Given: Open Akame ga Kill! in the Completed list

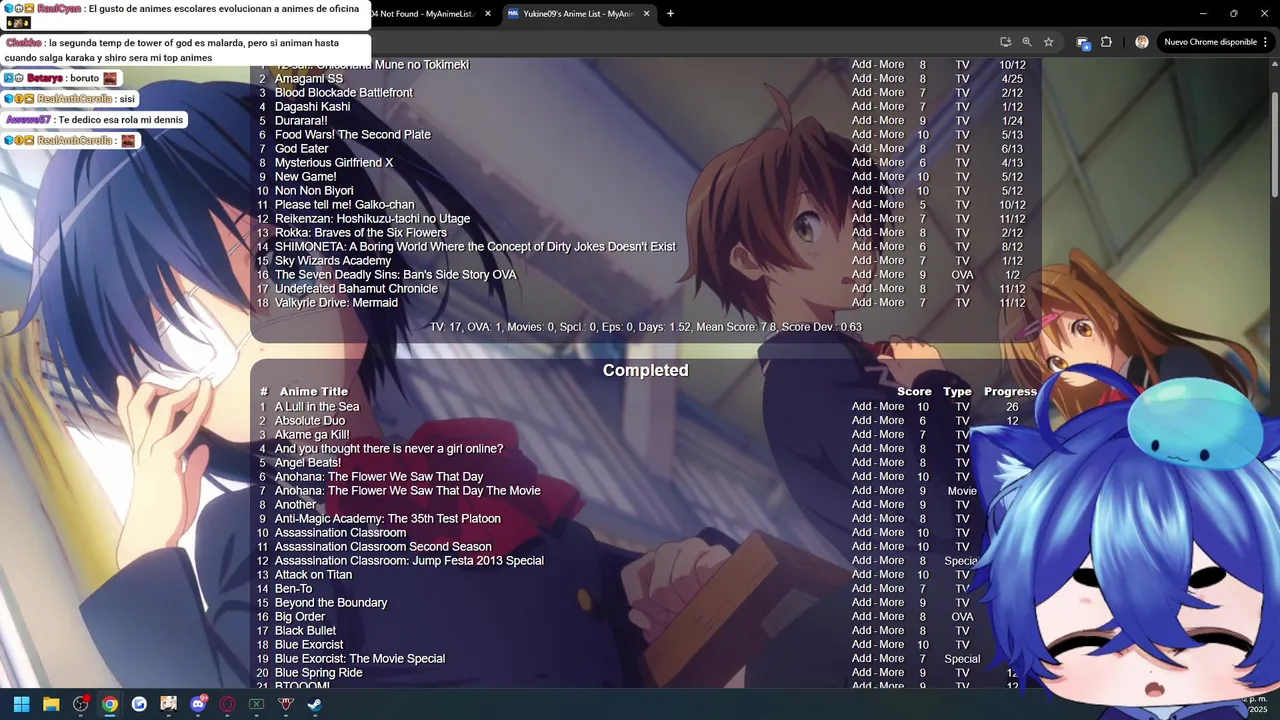Looking at the screenshot, I should (312, 435).
